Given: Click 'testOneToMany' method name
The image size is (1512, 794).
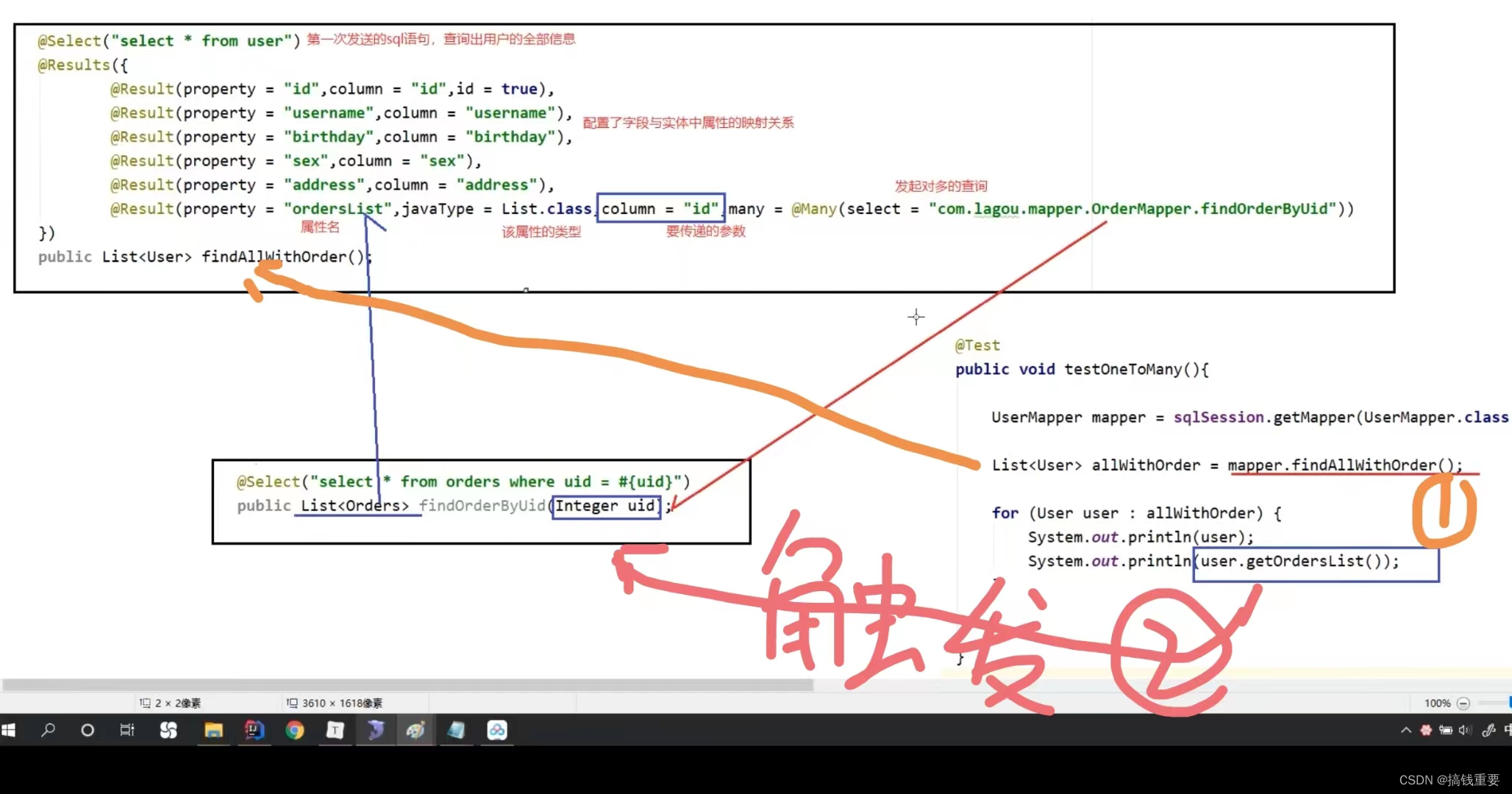Looking at the screenshot, I should pyautogui.click(x=1123, y=369).
